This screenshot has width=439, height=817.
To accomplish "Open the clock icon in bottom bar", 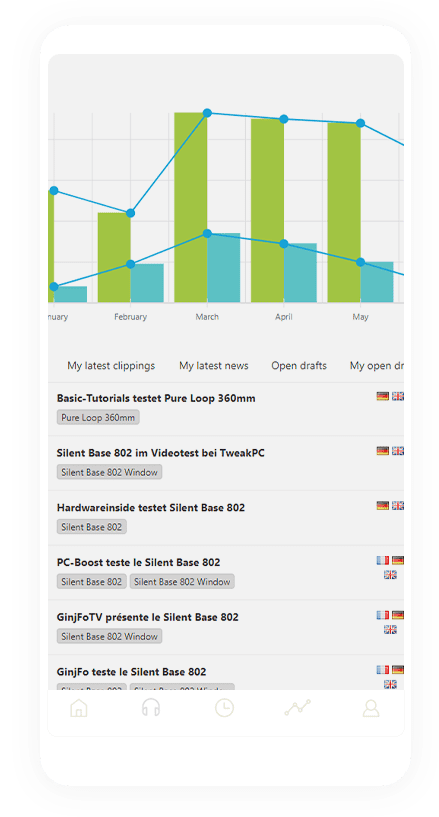I will 224,708.
